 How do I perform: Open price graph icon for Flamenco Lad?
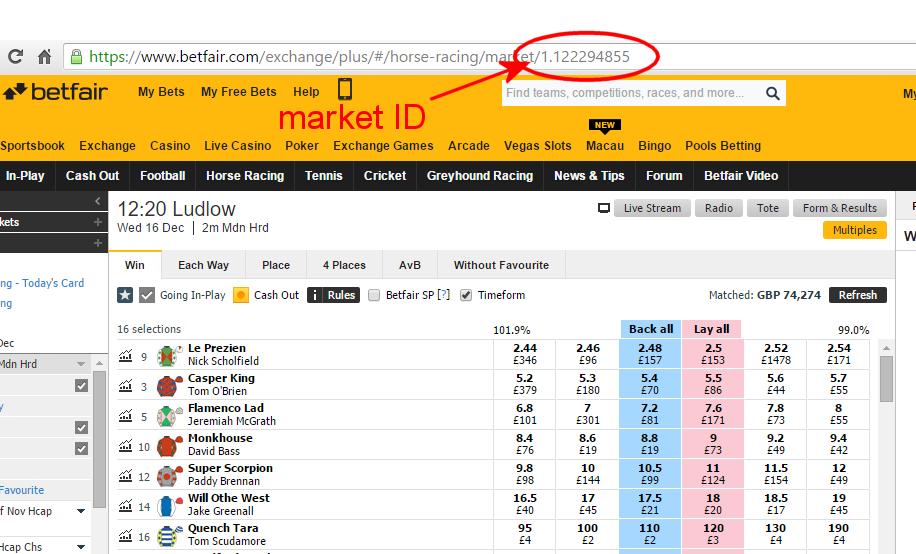click(126, 416)
